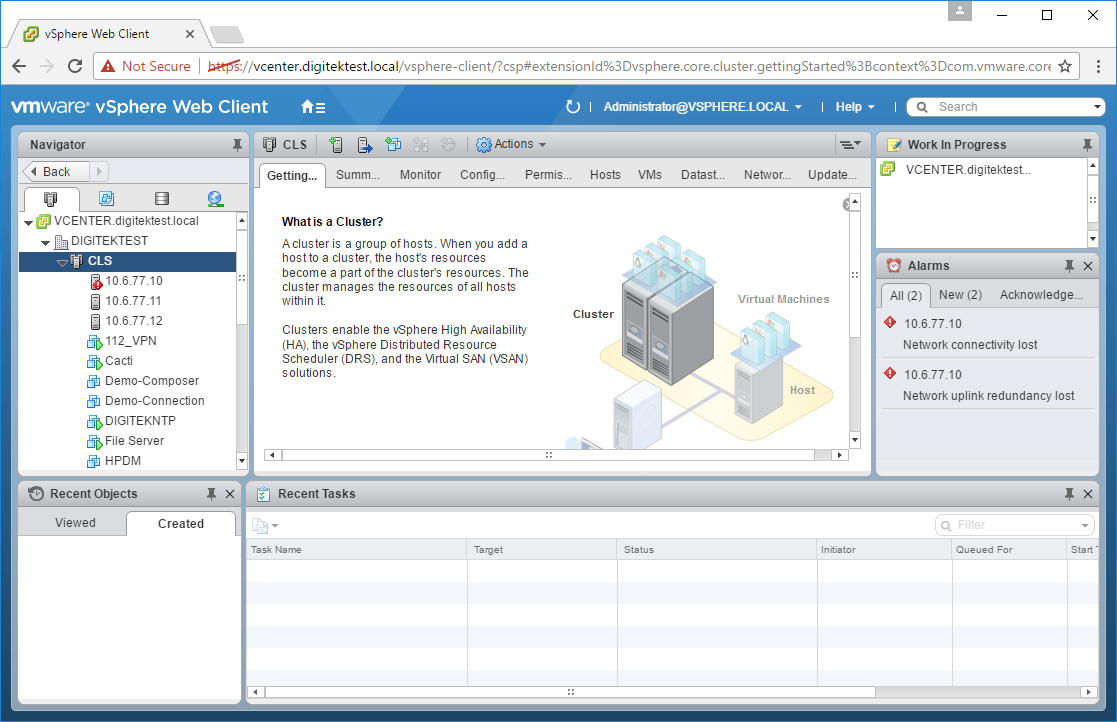The image size is (1117, 722).
Task: Click the New Resource Pool toolbar icon
Action: [x=421, y=145]
